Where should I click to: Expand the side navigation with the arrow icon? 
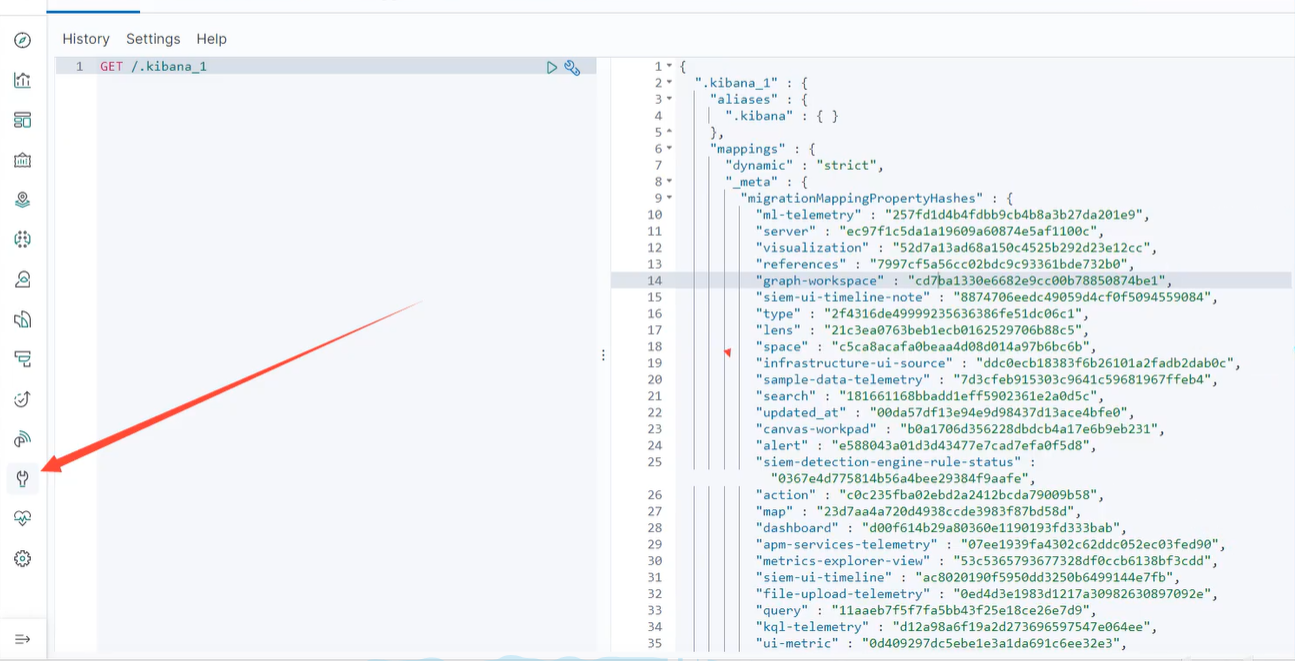pos(22,639)
